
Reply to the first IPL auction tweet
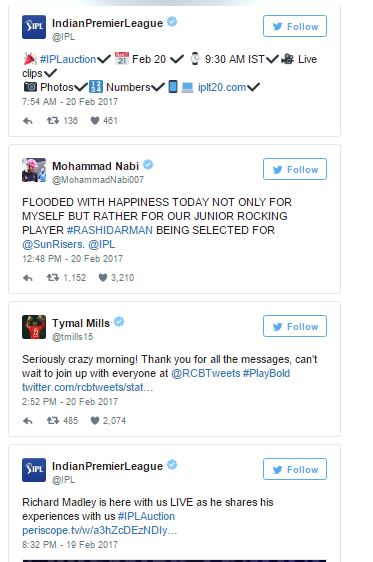click(x=28, y=121)
